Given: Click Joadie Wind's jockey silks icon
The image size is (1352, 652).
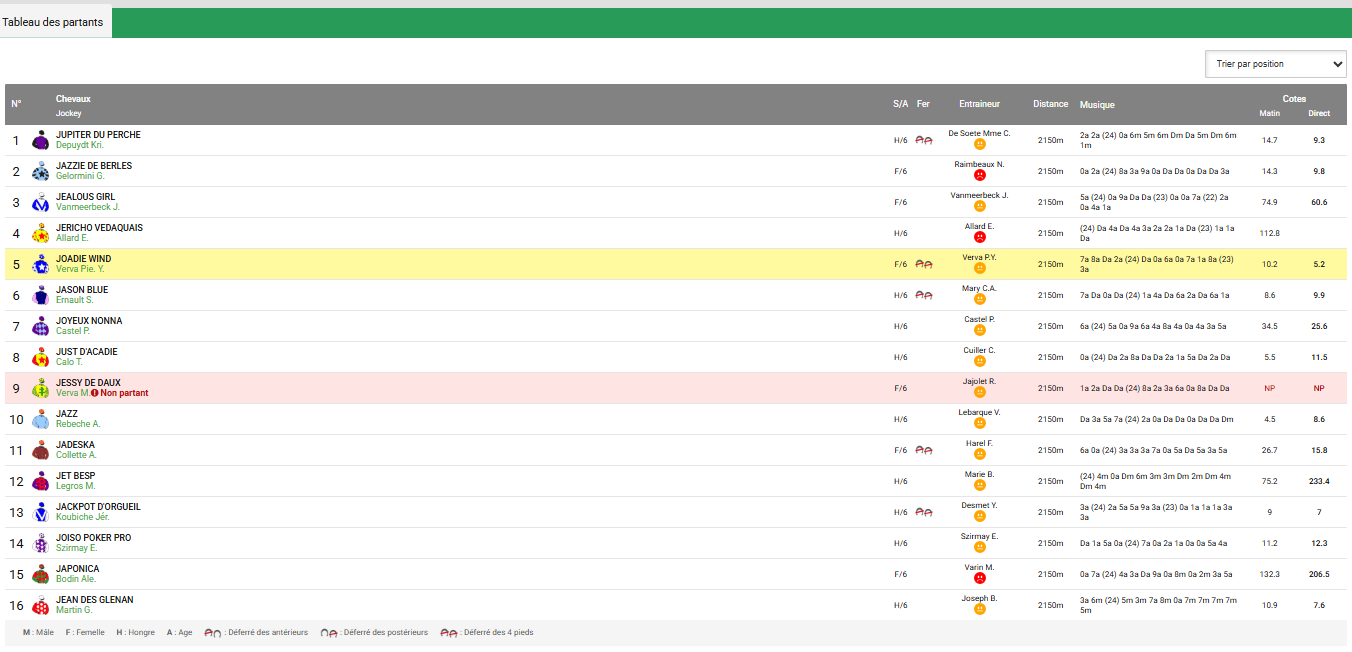Looking at the screenshot, I should (40, 264).
